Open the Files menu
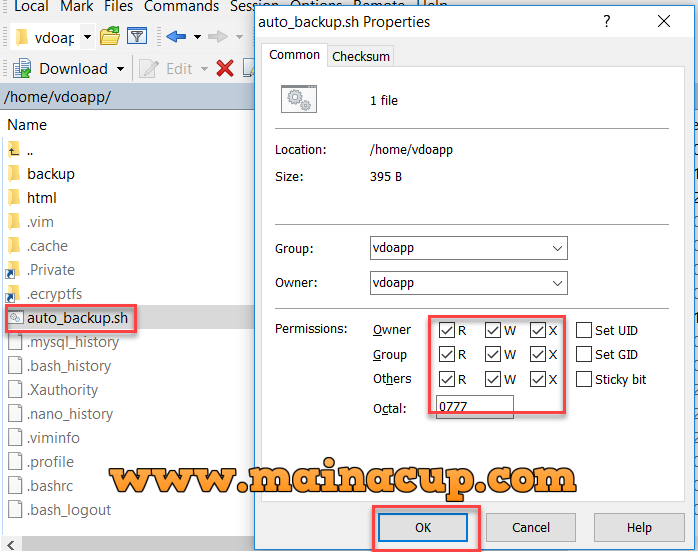Screen dimensions: 698x552 point(118,6)
